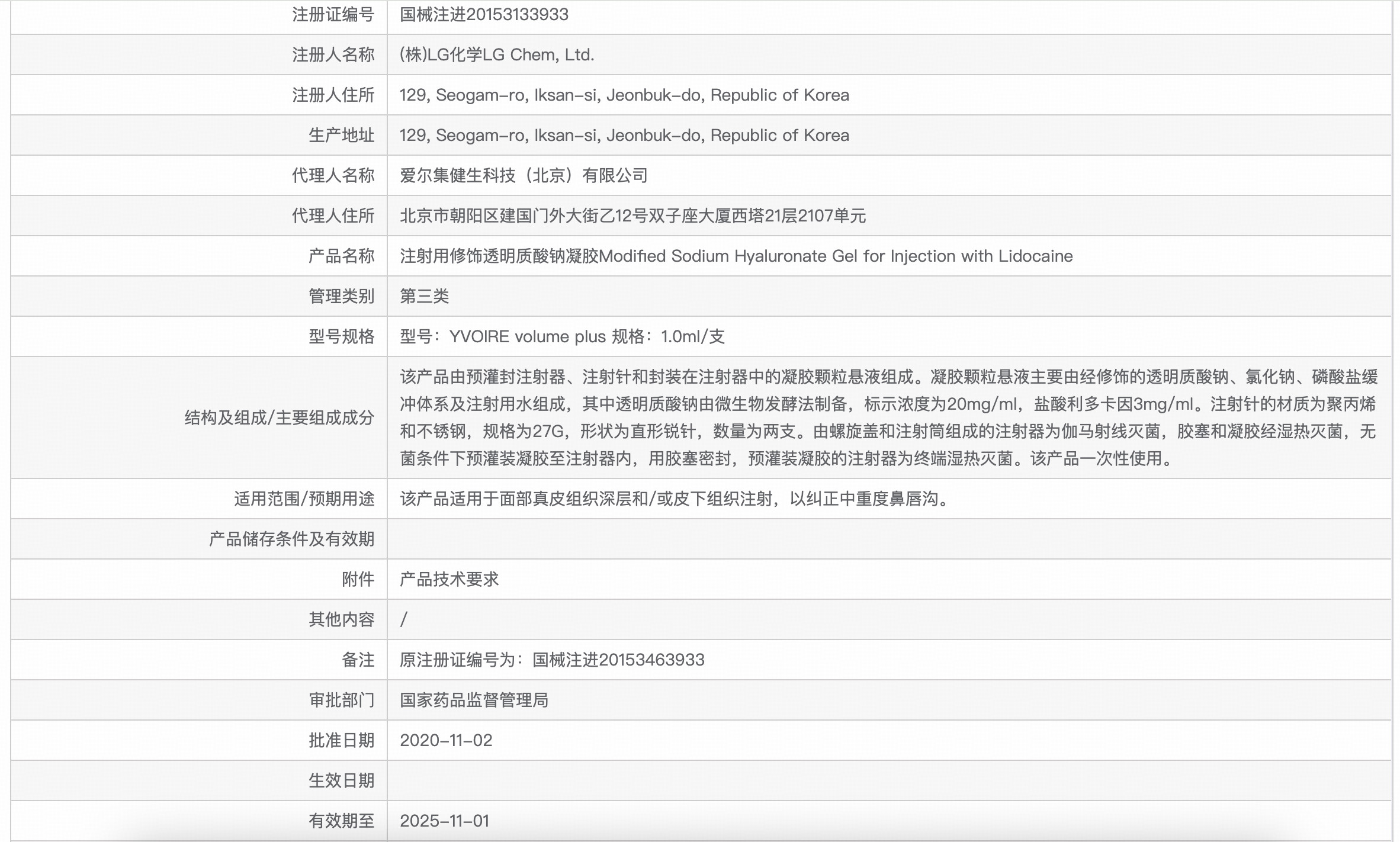This screenshot has width=1400, height=842.
Task: Click the 第三类 management category value
Action: pos(424,297)
